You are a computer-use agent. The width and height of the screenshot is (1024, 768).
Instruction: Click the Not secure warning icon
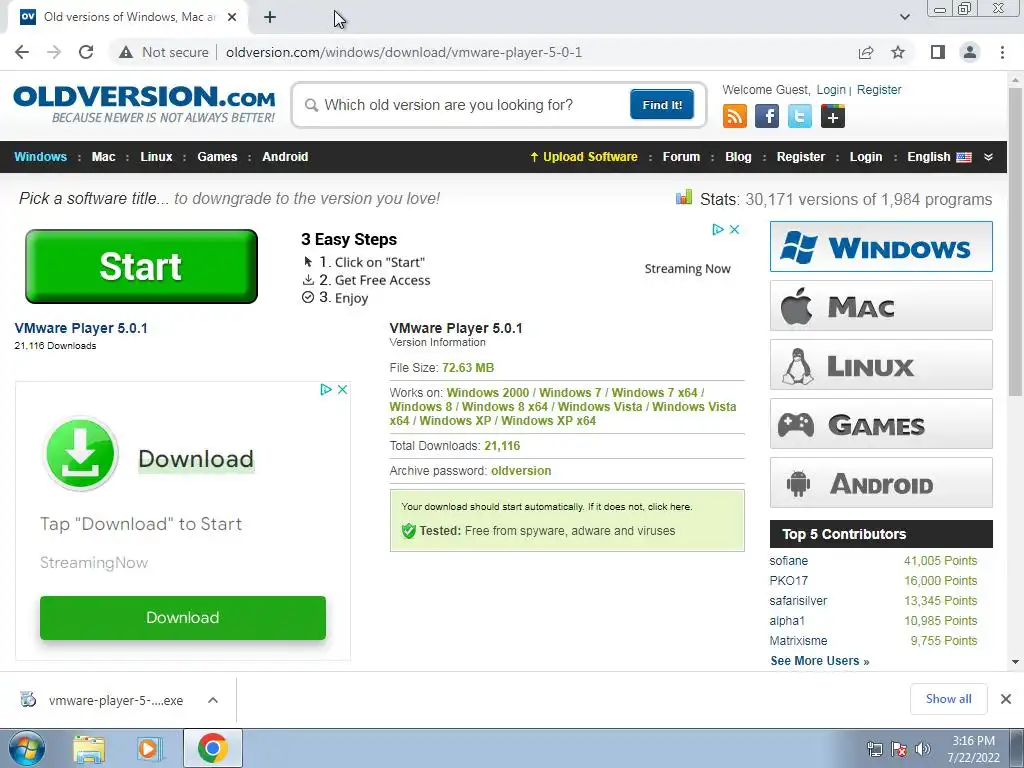(x=126, y=52)
